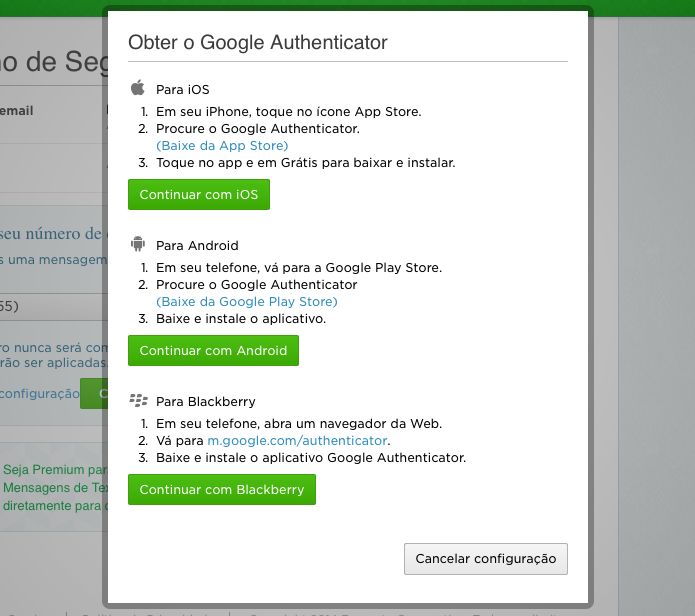The height and width of the screenshot is (616, 695).
Task: Click the Android robot icon beside Para Android
Action: pyautogui.click(x=138, y=244)
